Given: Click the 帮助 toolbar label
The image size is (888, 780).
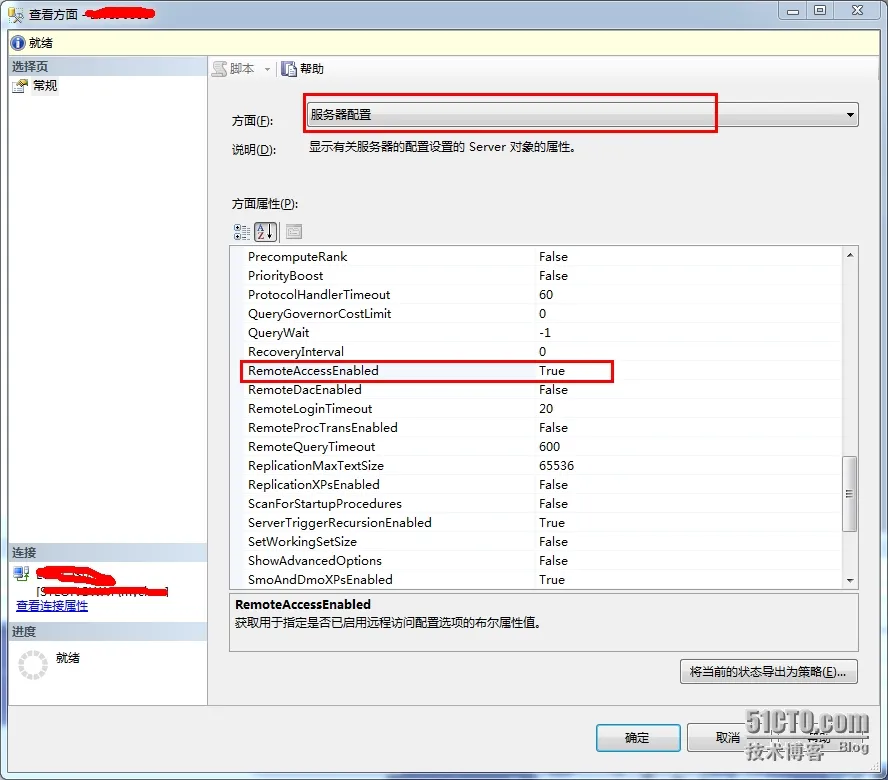Looking at the screenshot, I should (x=312, y=69).
